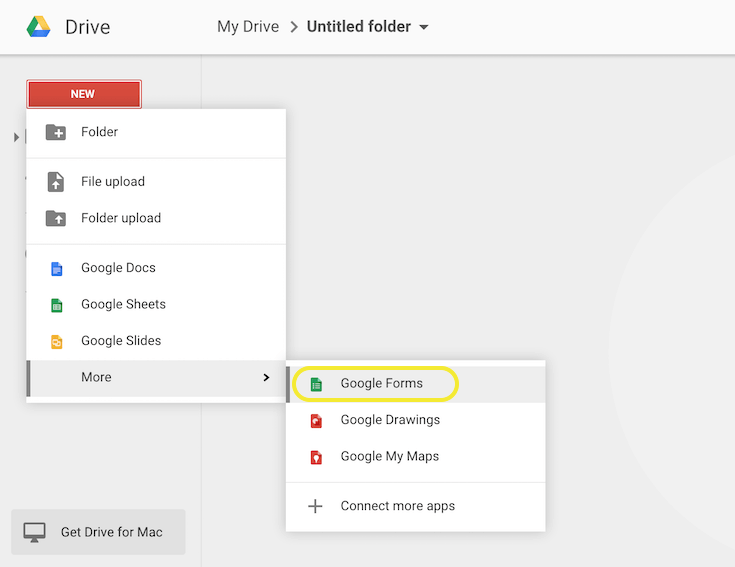Click the Google Forms icon

click(316, 384)
